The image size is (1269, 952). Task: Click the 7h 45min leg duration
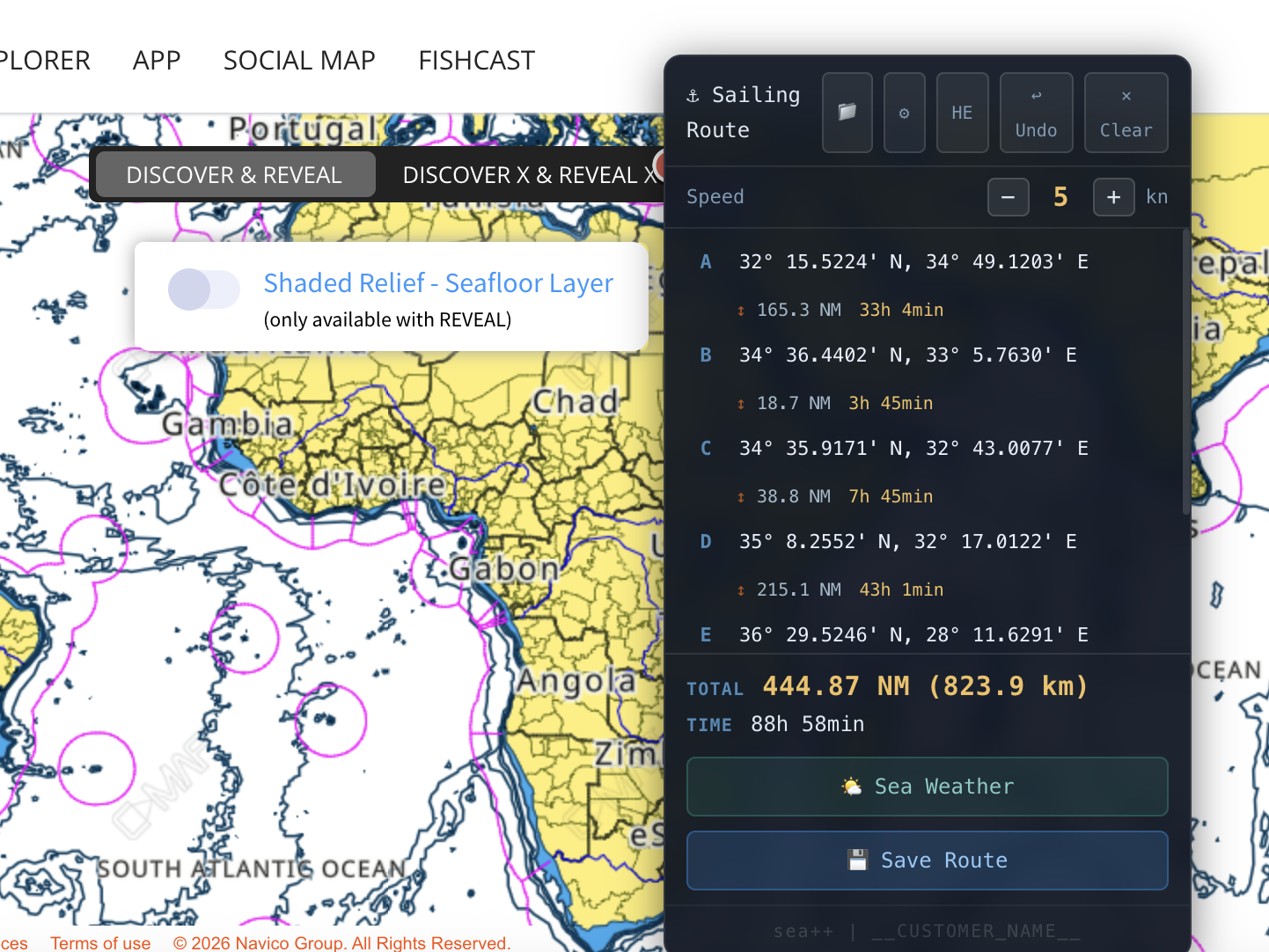tap(891, 496)
